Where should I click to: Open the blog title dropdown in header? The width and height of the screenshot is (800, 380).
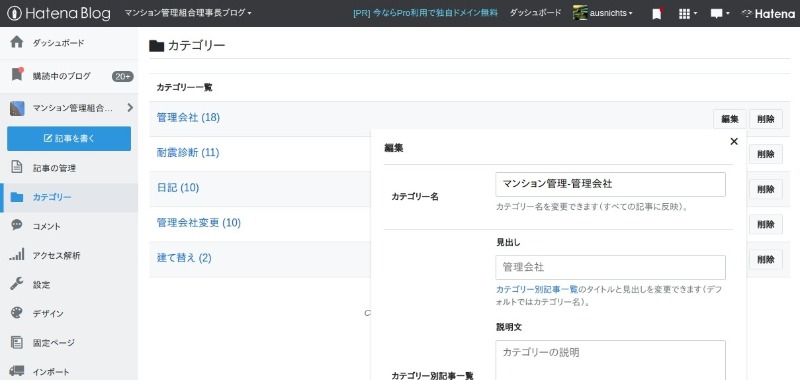coord(188,13)
